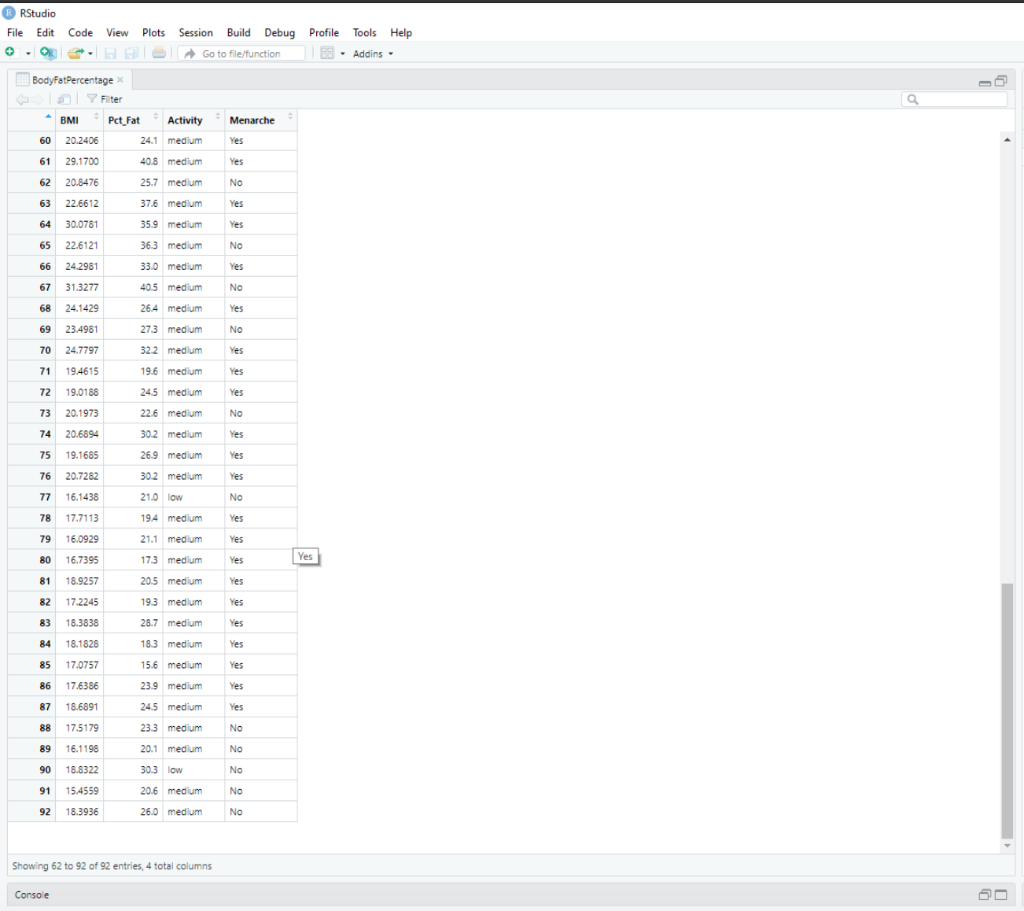Sort the BMI column
Viewport: 1024px width, 911px height.
pos(69,118)
